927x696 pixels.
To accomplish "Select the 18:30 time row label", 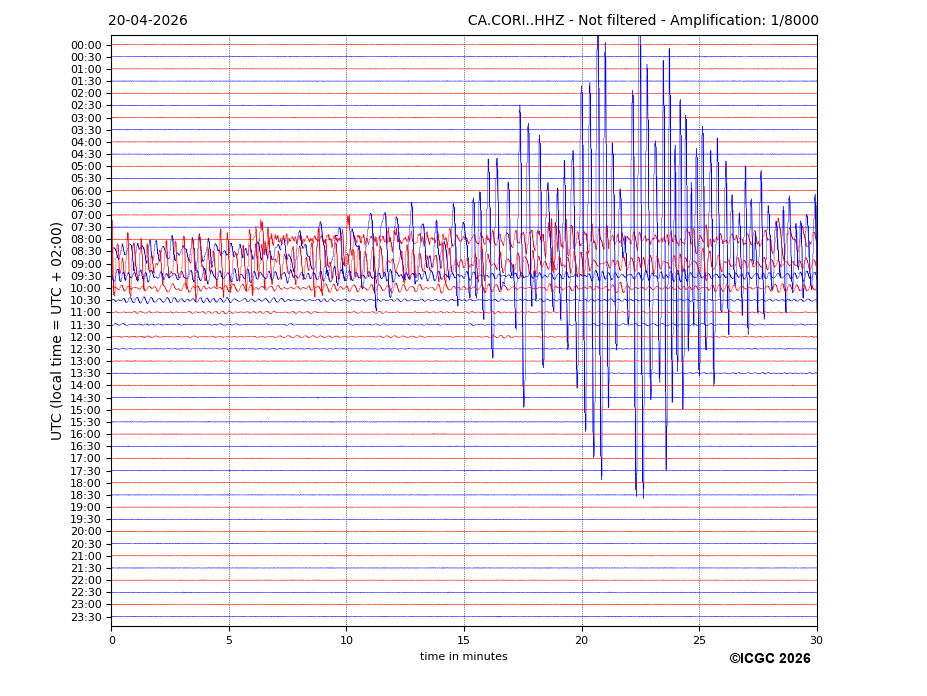I will click(x=86, y=495).
